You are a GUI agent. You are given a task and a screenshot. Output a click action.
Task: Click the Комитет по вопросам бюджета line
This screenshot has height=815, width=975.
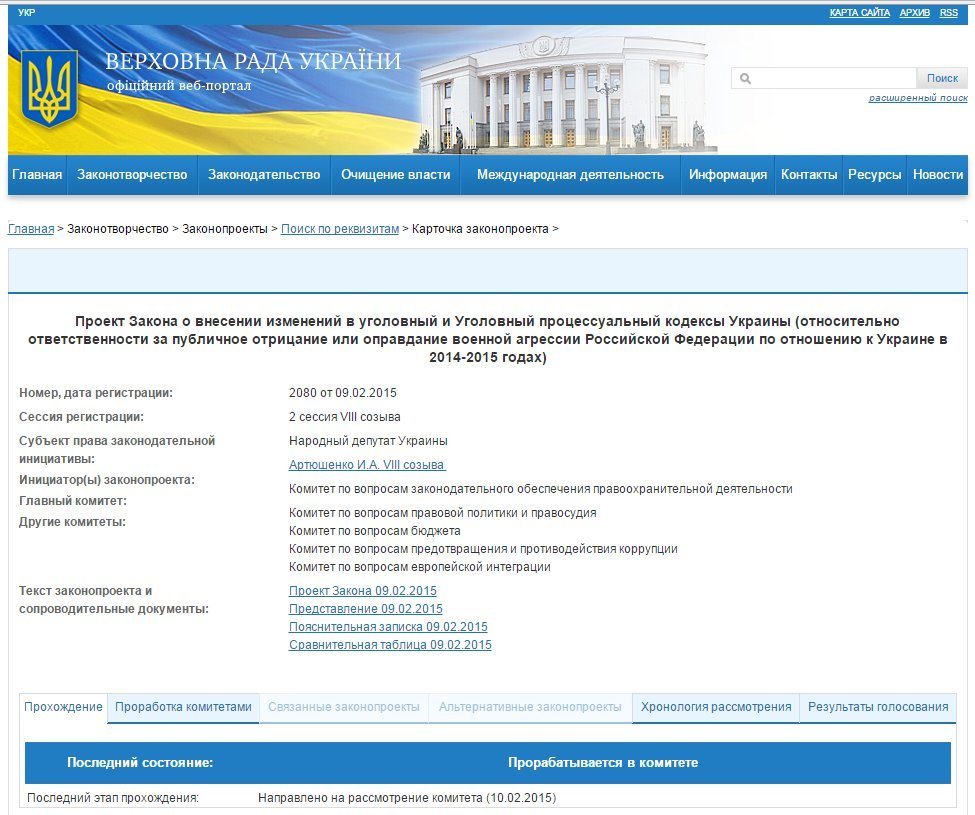point(374,531)
